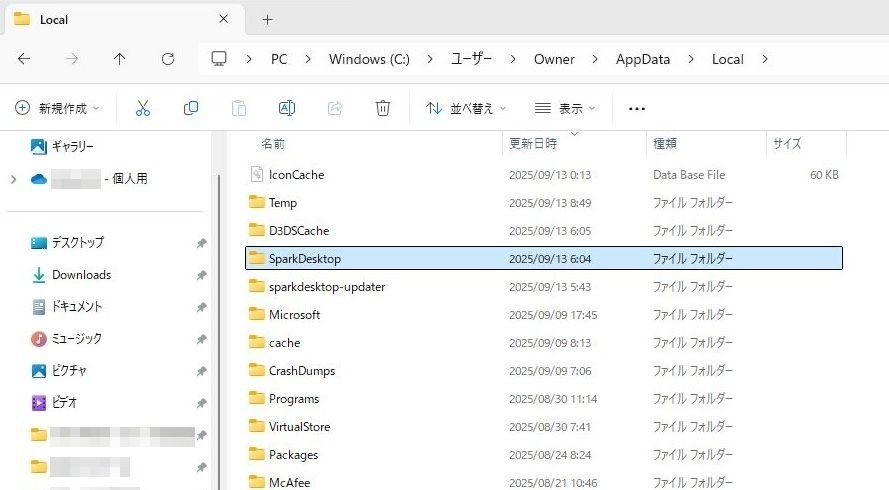The height and width of the screenshot is (490, 889).
Task: Refresh the current folder view
Action: tap(168, 58)
